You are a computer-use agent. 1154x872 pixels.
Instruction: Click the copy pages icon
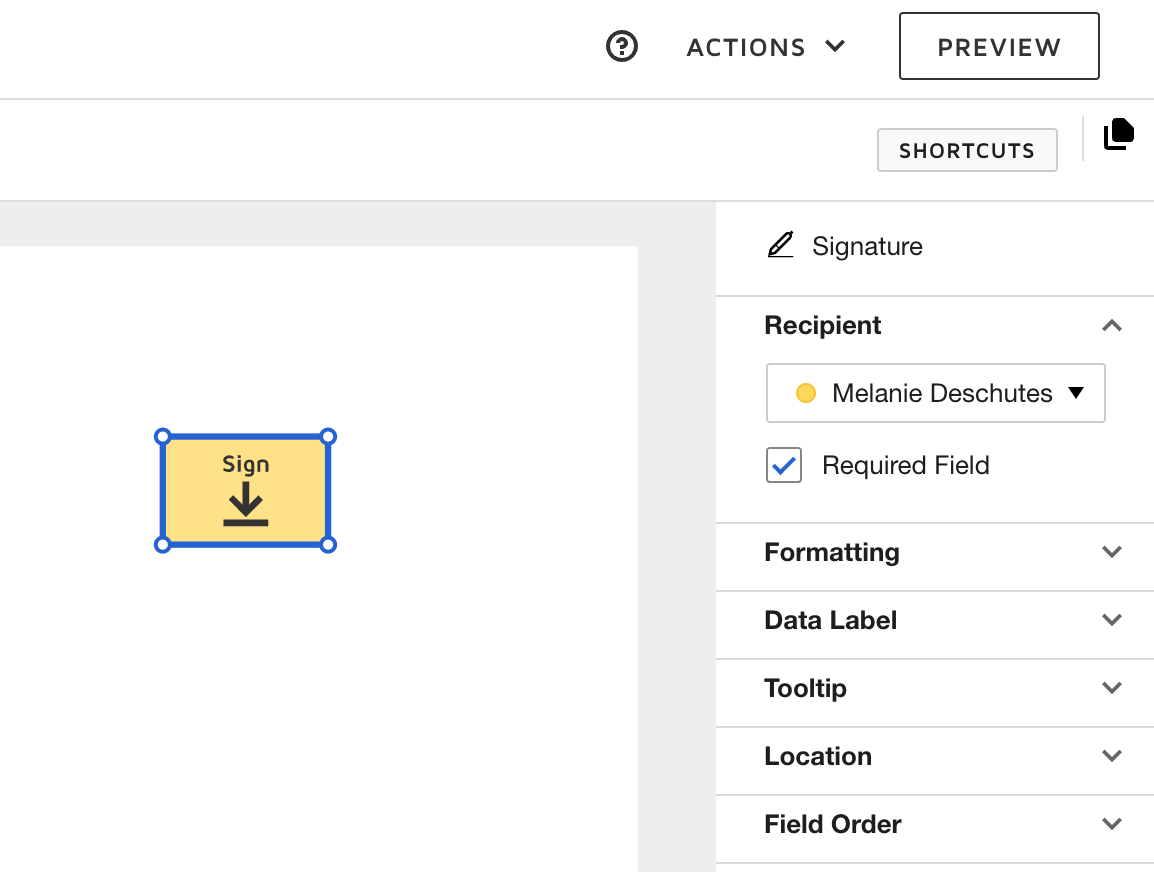tap(1119, 134)
